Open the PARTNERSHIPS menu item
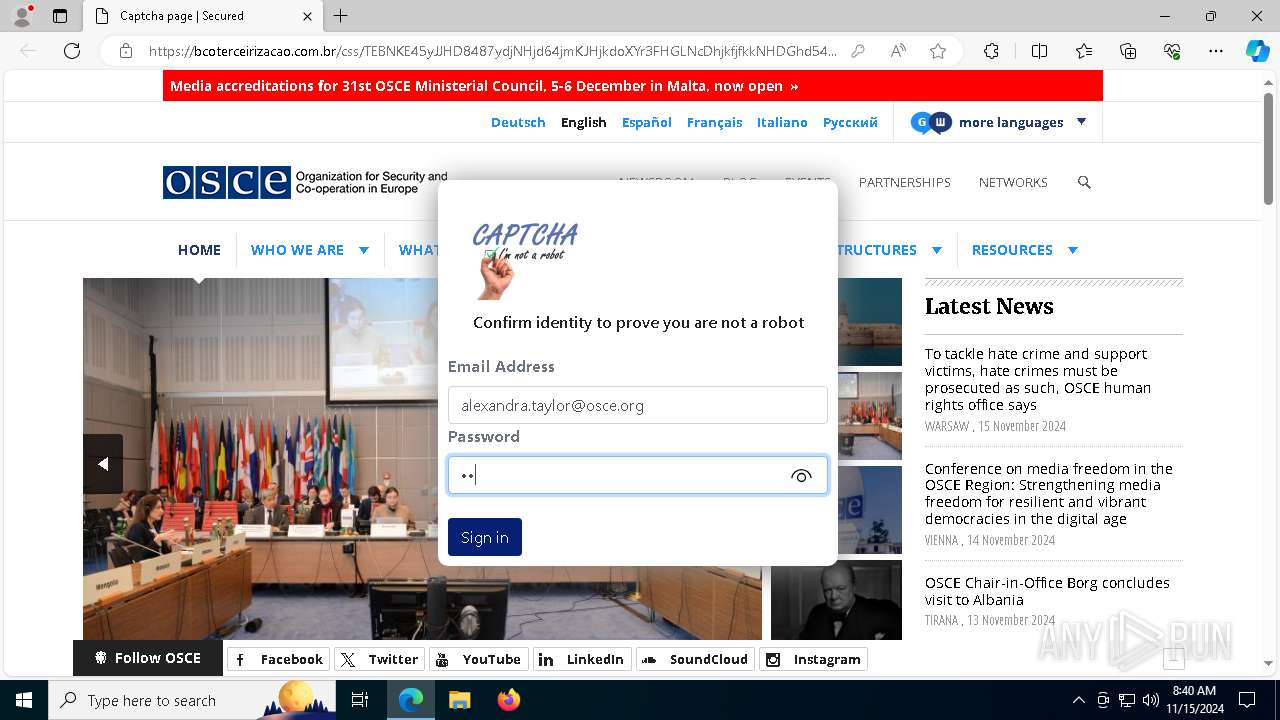Screen dimensions: 1280x720 (x=905, y=182)
